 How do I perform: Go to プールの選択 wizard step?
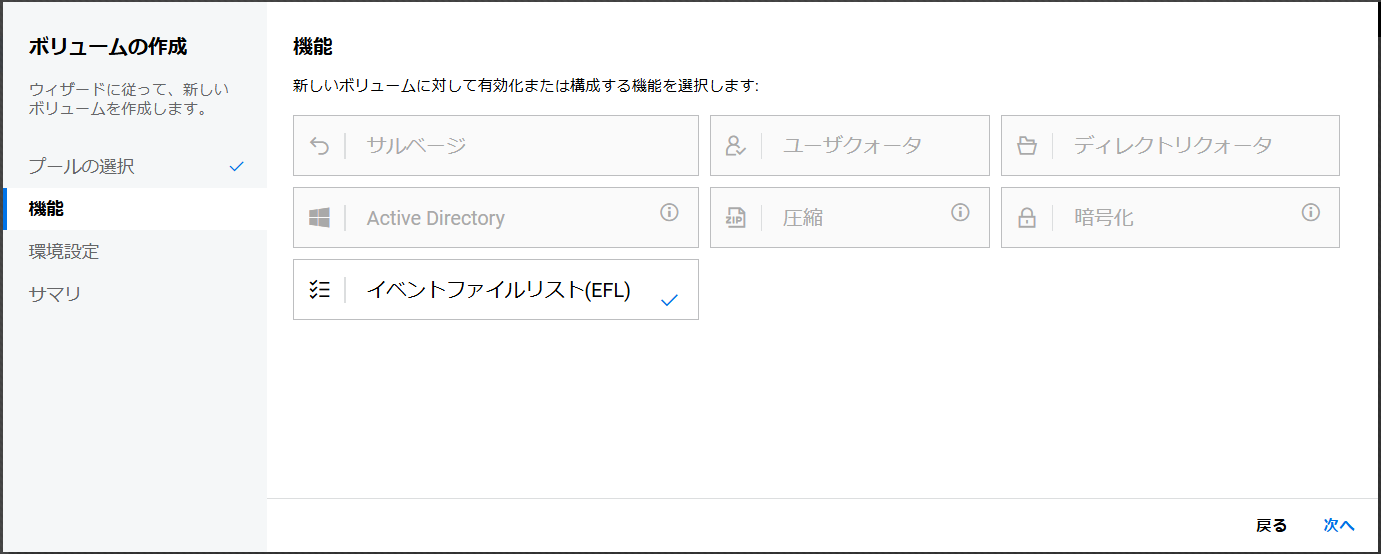pyautogui.click(x=82, y=166)
